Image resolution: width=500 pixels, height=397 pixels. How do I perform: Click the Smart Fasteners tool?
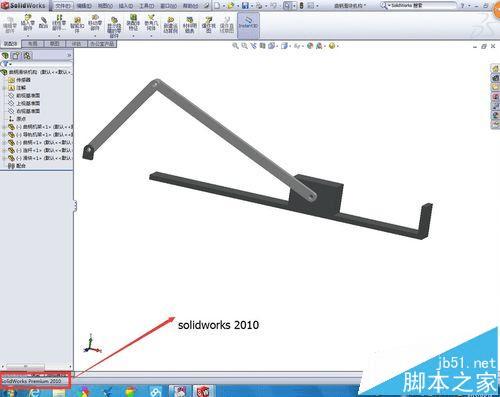[x=77, y=25]
